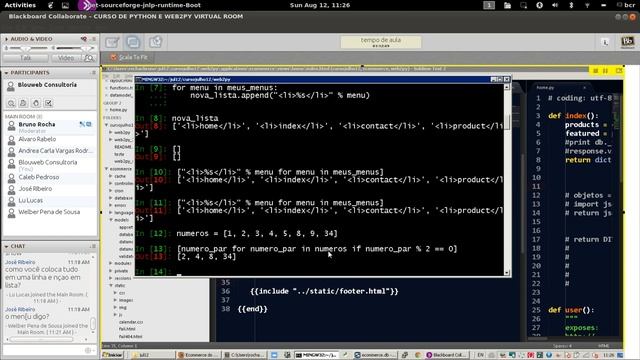Toggle Scale To Fit option
This screenshot has height=360, width=640.
coord(129,57)
